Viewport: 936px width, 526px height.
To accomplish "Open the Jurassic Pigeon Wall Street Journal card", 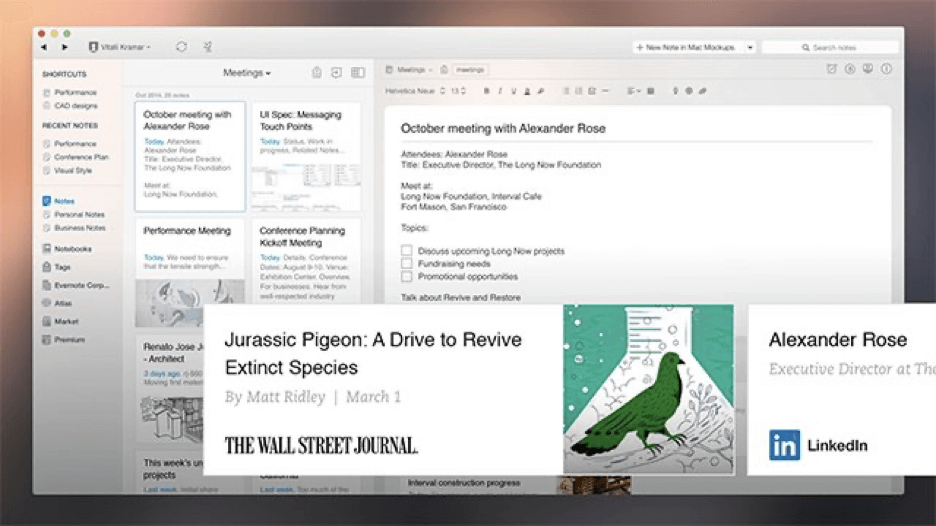I will coord(469,389).
